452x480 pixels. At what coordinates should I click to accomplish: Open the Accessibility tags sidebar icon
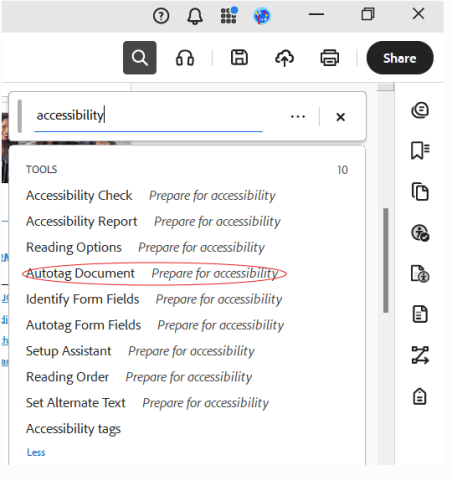click(420, 396)
